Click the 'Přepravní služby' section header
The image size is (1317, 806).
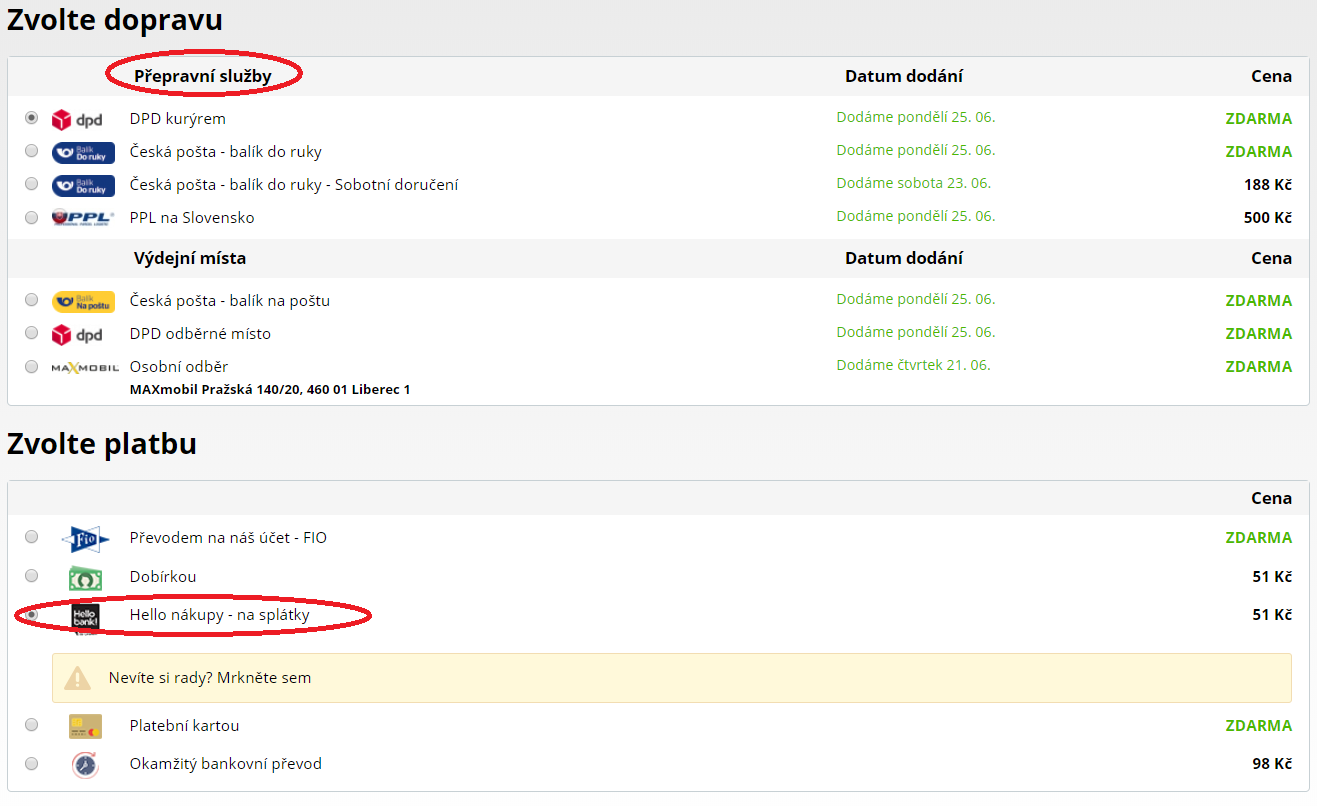(203, 76)
